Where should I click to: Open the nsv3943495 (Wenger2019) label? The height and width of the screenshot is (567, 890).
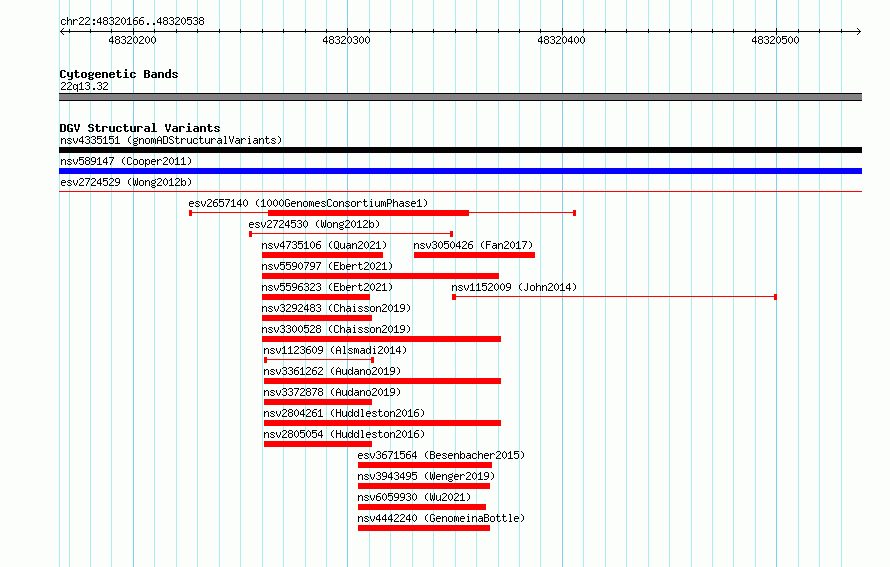[x=426, y=476]
